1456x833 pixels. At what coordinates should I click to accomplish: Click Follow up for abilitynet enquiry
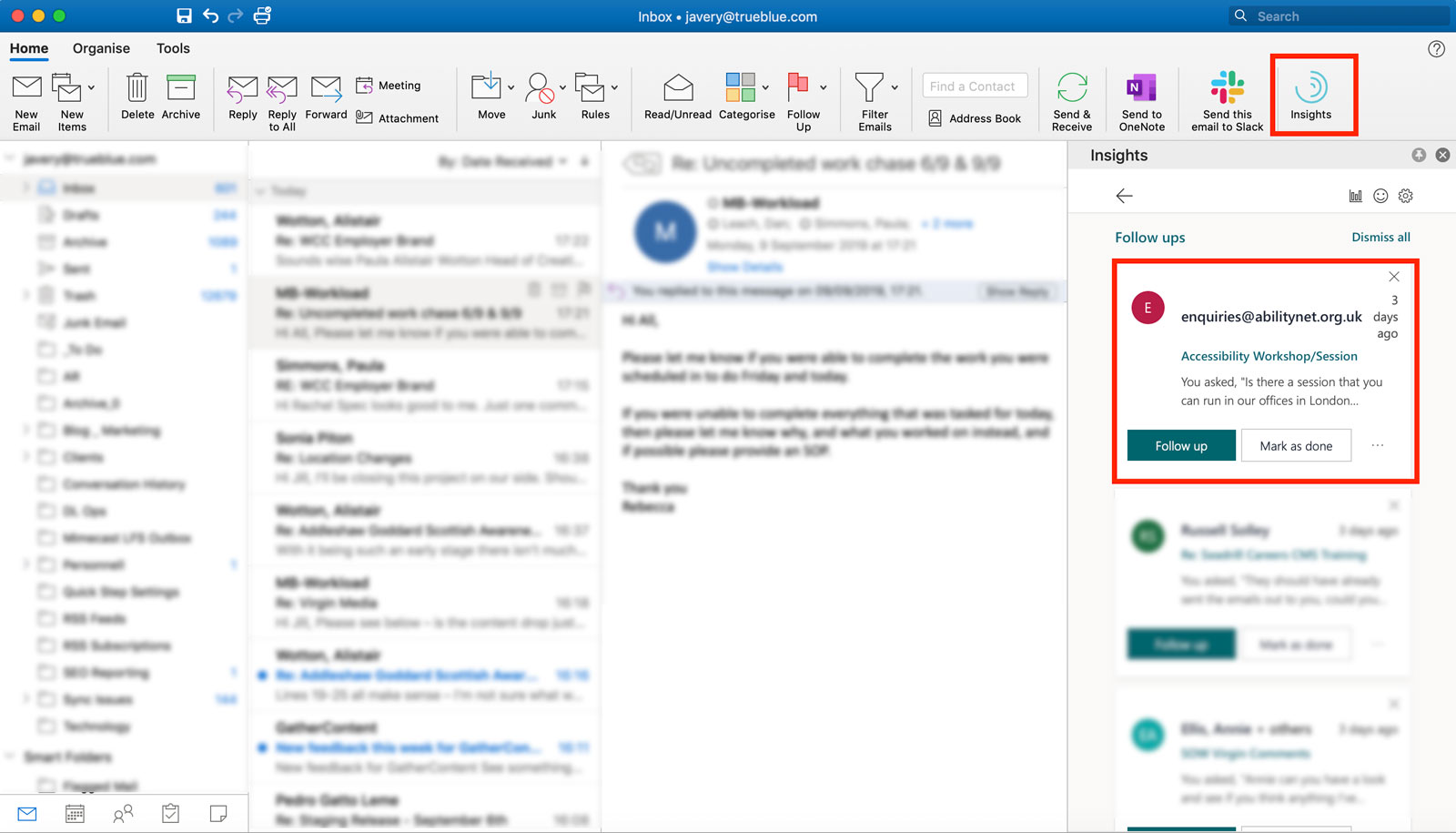click(x=1181, y=446)
